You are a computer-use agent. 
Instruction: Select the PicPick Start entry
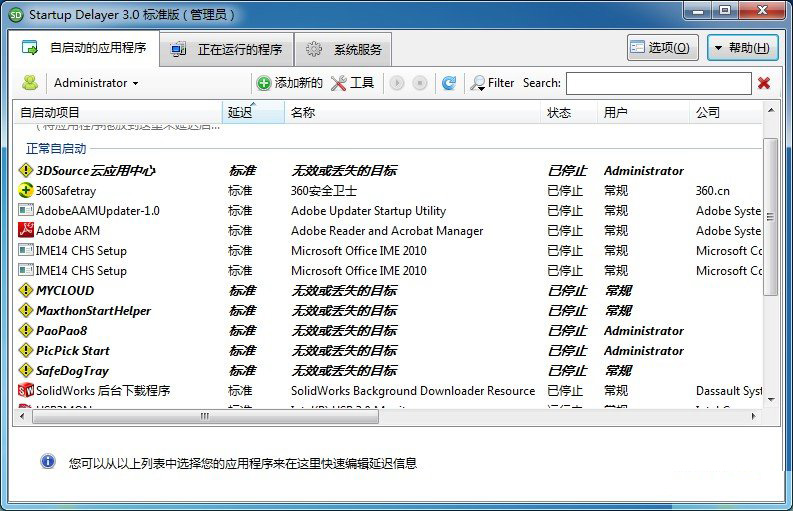point(72,351)
